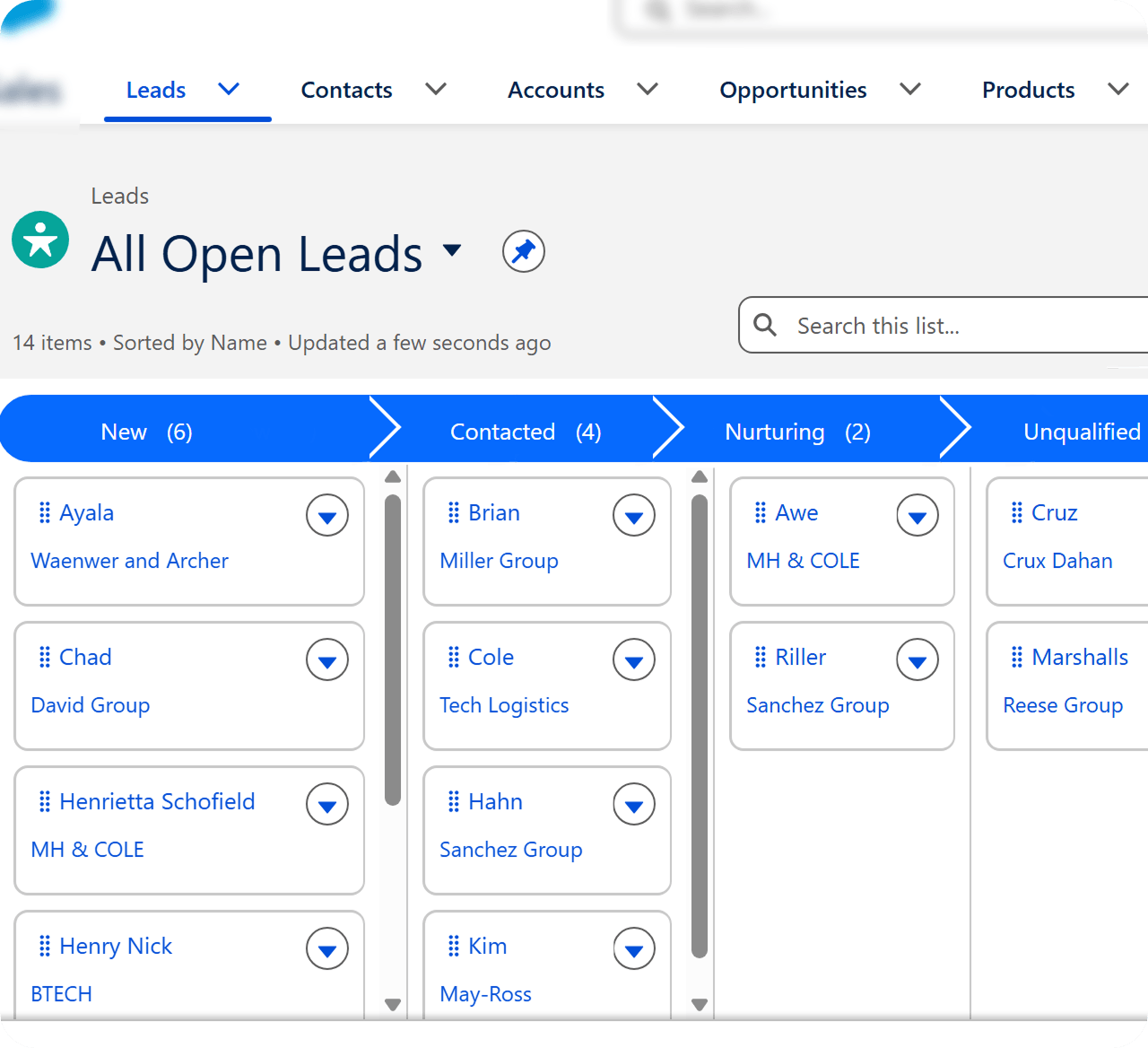Open actions menu for Hahn lead

634,805
